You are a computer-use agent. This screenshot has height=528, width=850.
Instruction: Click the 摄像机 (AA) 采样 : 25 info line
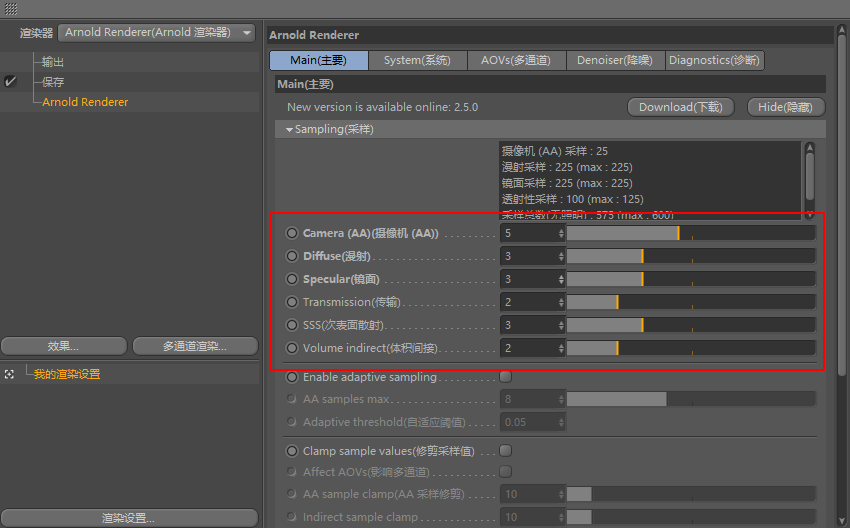pos(555,151)
